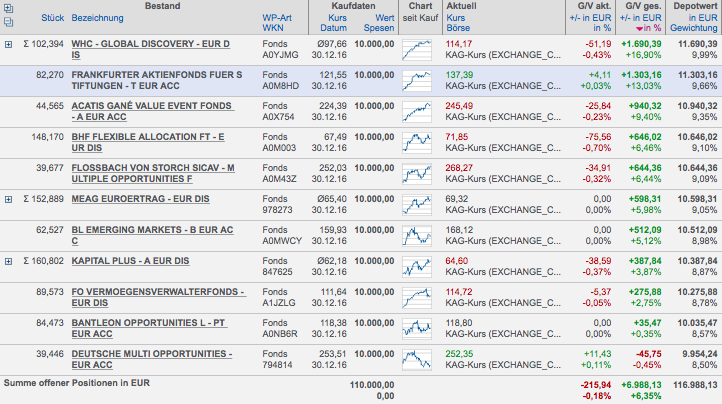Click Stück value 84,473
The height and width of the screenshot is (404, 722).
click(50, 323)
